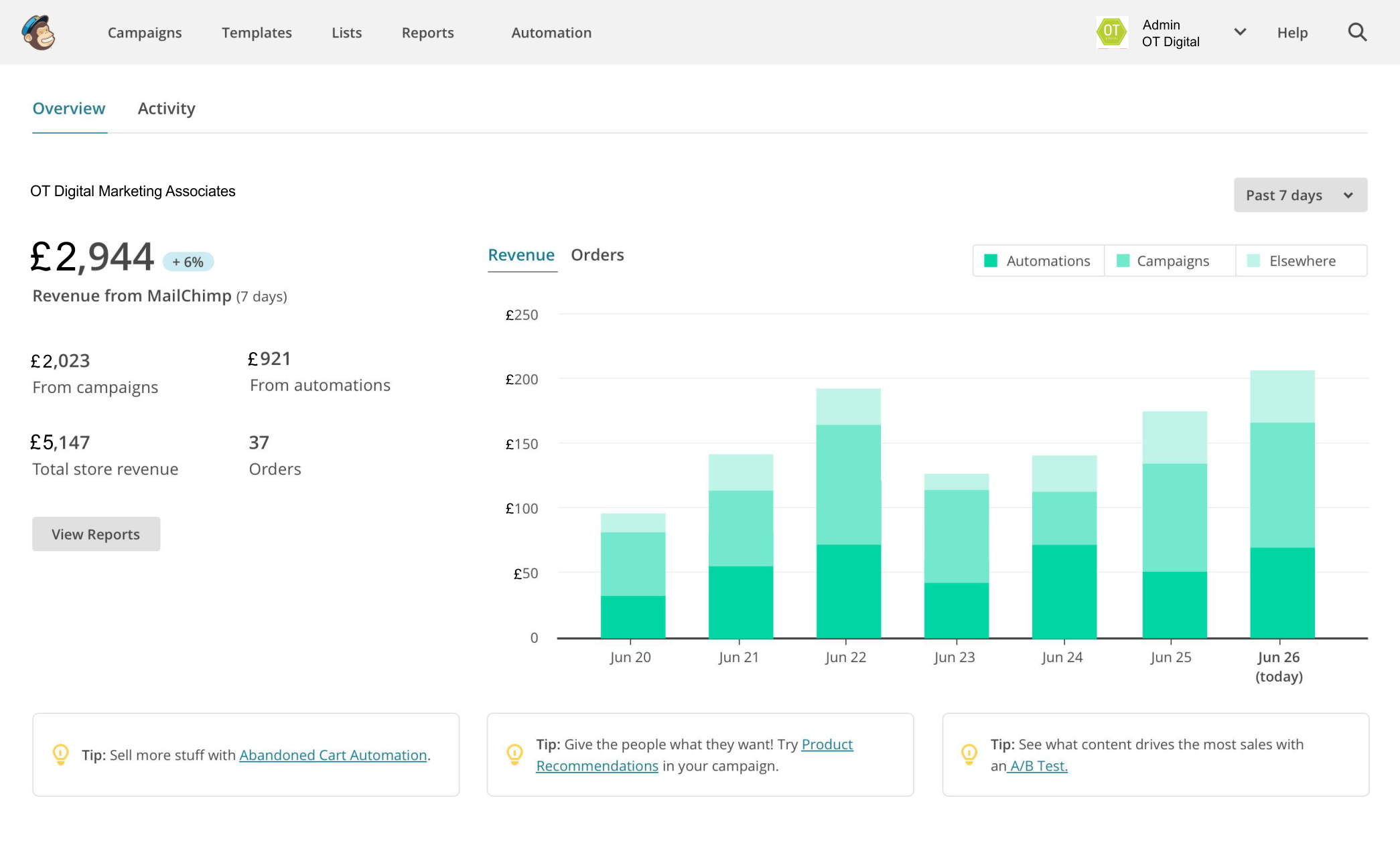The width and height of the screenshot is (1400, 857).
Task: Expand the account chevron next to Admin
Action: pos(1240,32)
